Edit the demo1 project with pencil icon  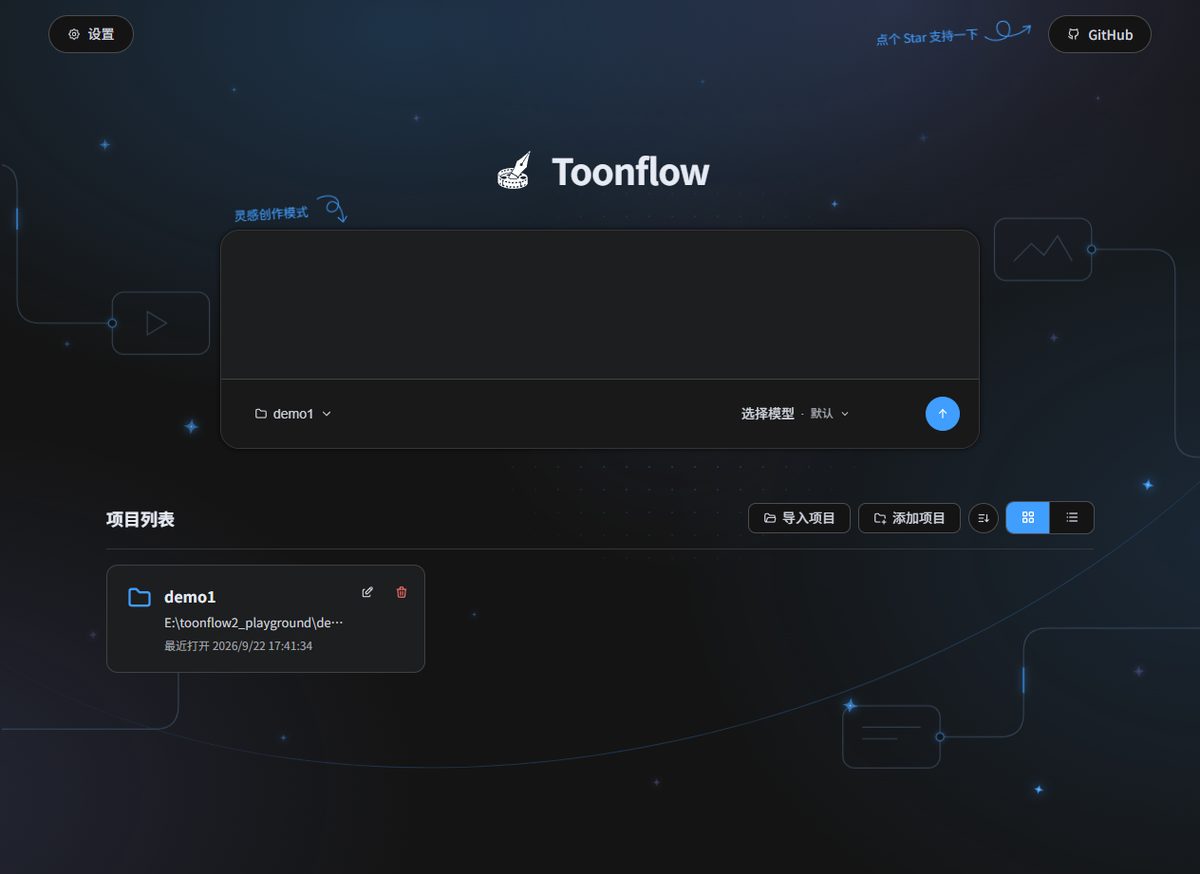pyautogui.click(x=367, y=592)
